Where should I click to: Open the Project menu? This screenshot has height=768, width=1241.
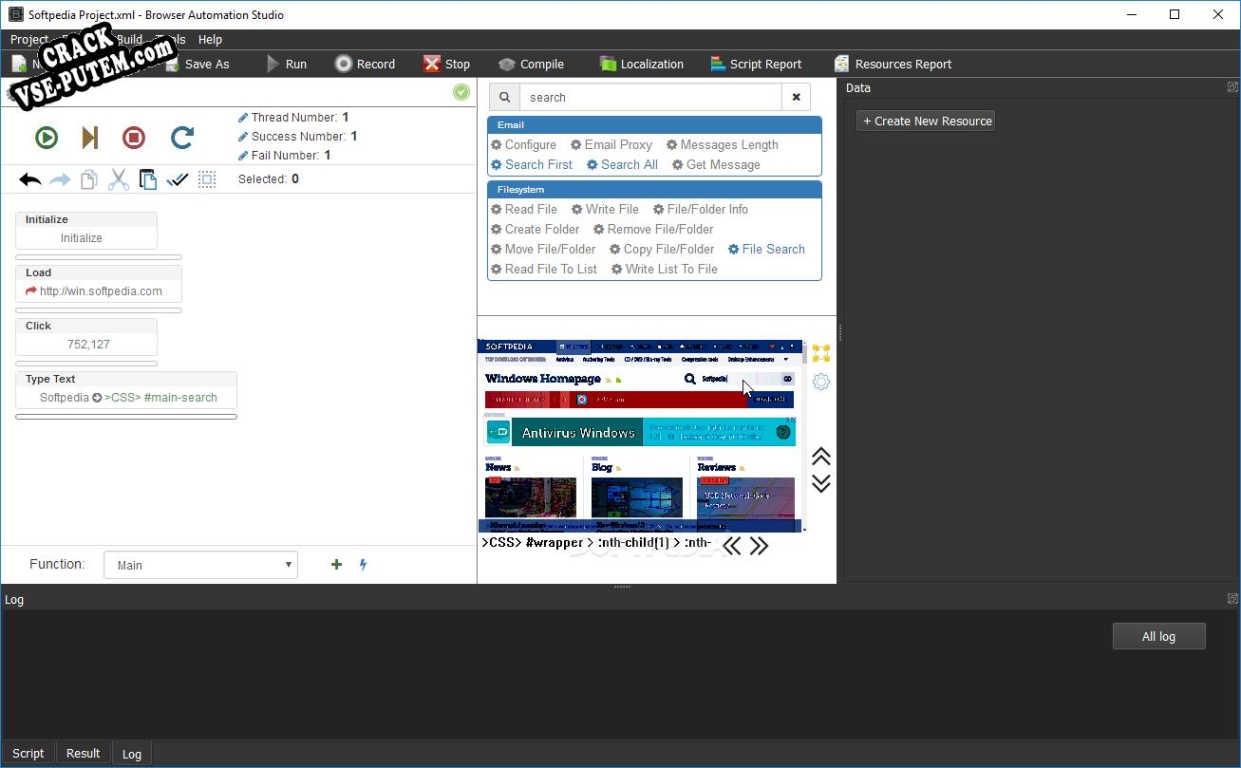tap(29, 40)
